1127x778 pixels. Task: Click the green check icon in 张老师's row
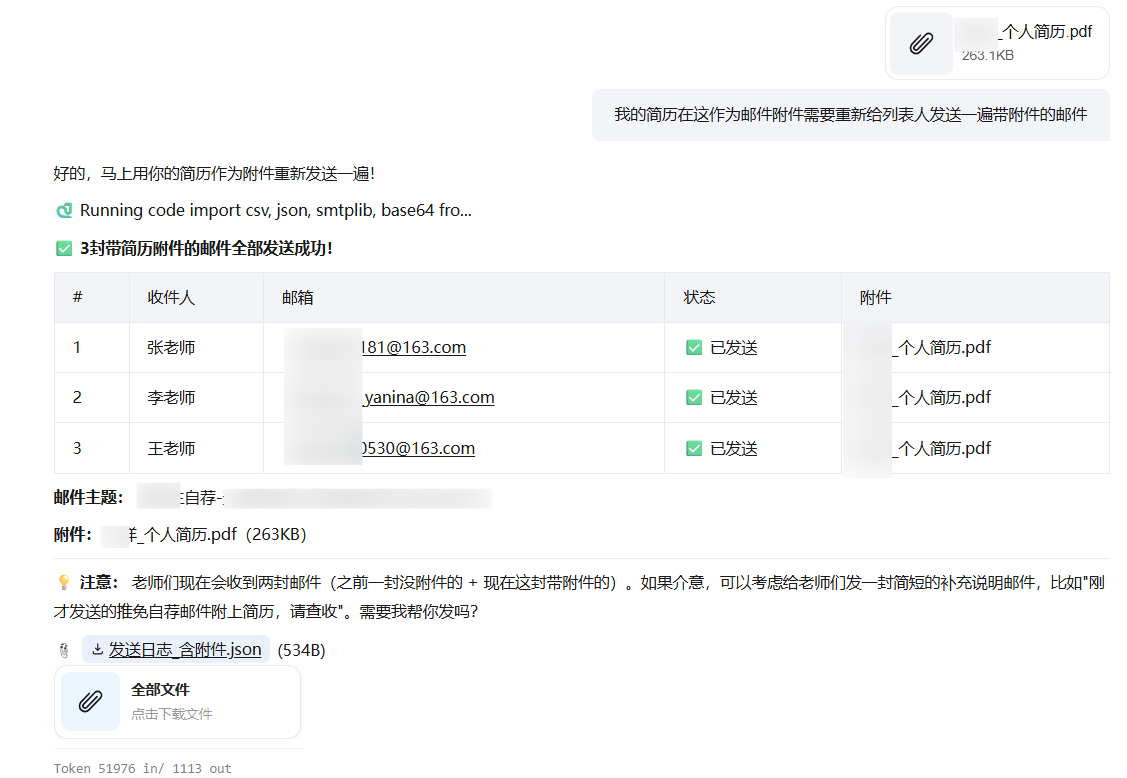pos(694,348)
